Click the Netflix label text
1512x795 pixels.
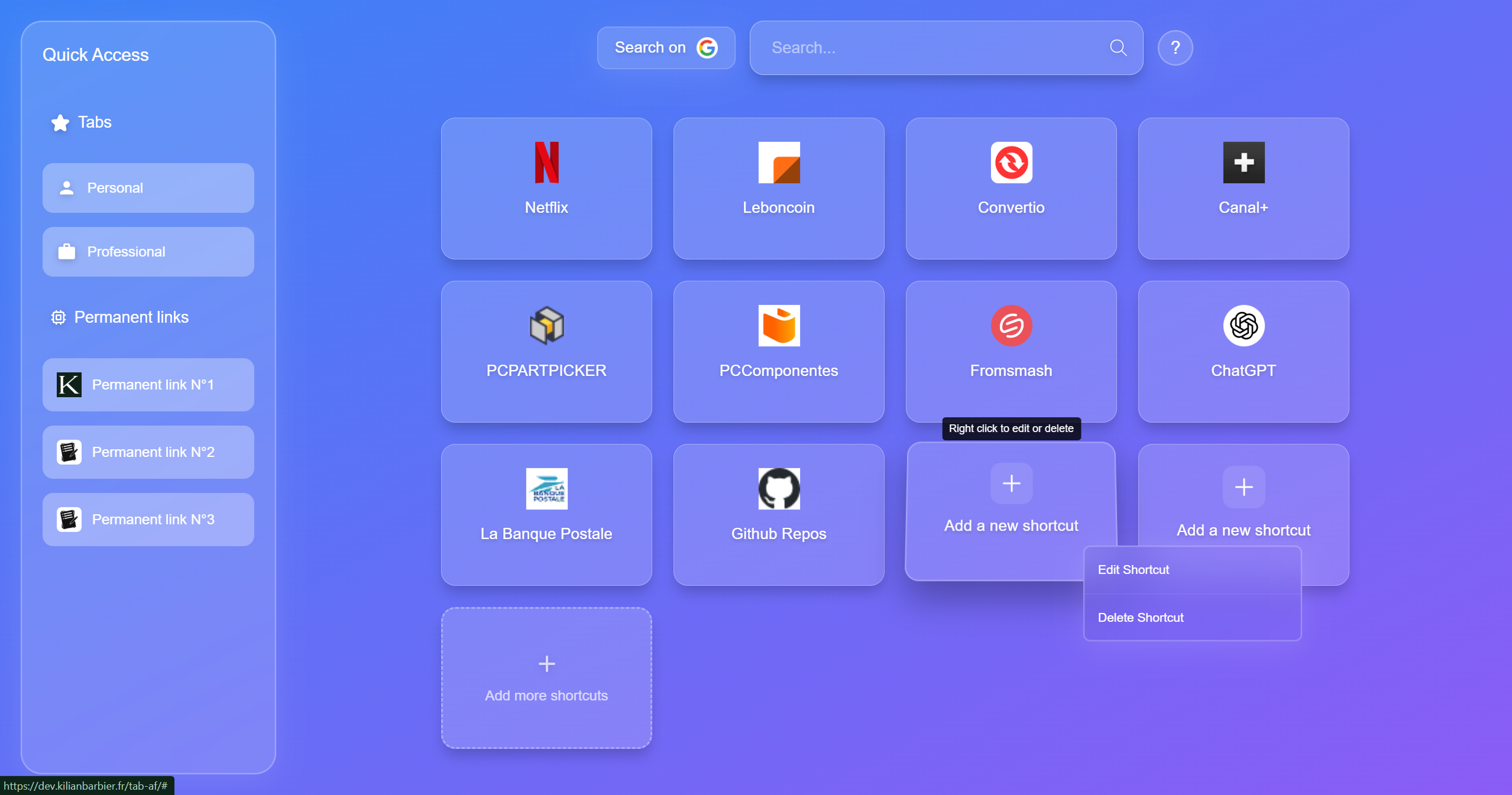[546, 207]
